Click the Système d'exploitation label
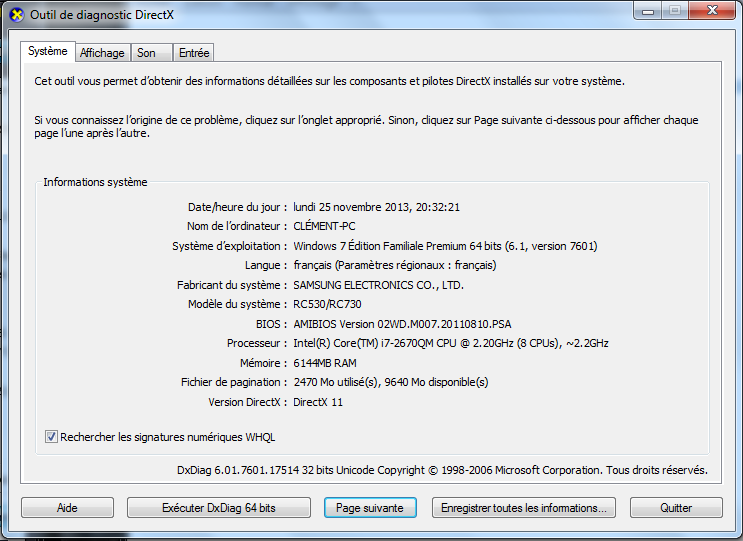The height and width of the screenshot is (541, 743). coord(229,246)
